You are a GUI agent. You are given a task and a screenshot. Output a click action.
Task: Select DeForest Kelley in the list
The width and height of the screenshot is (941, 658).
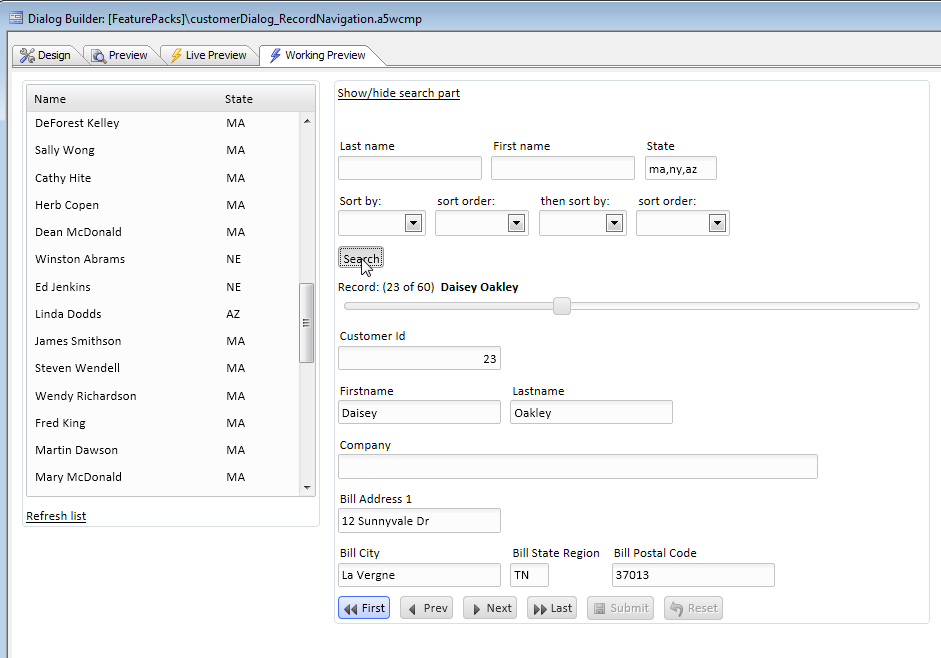click(163, 123)
